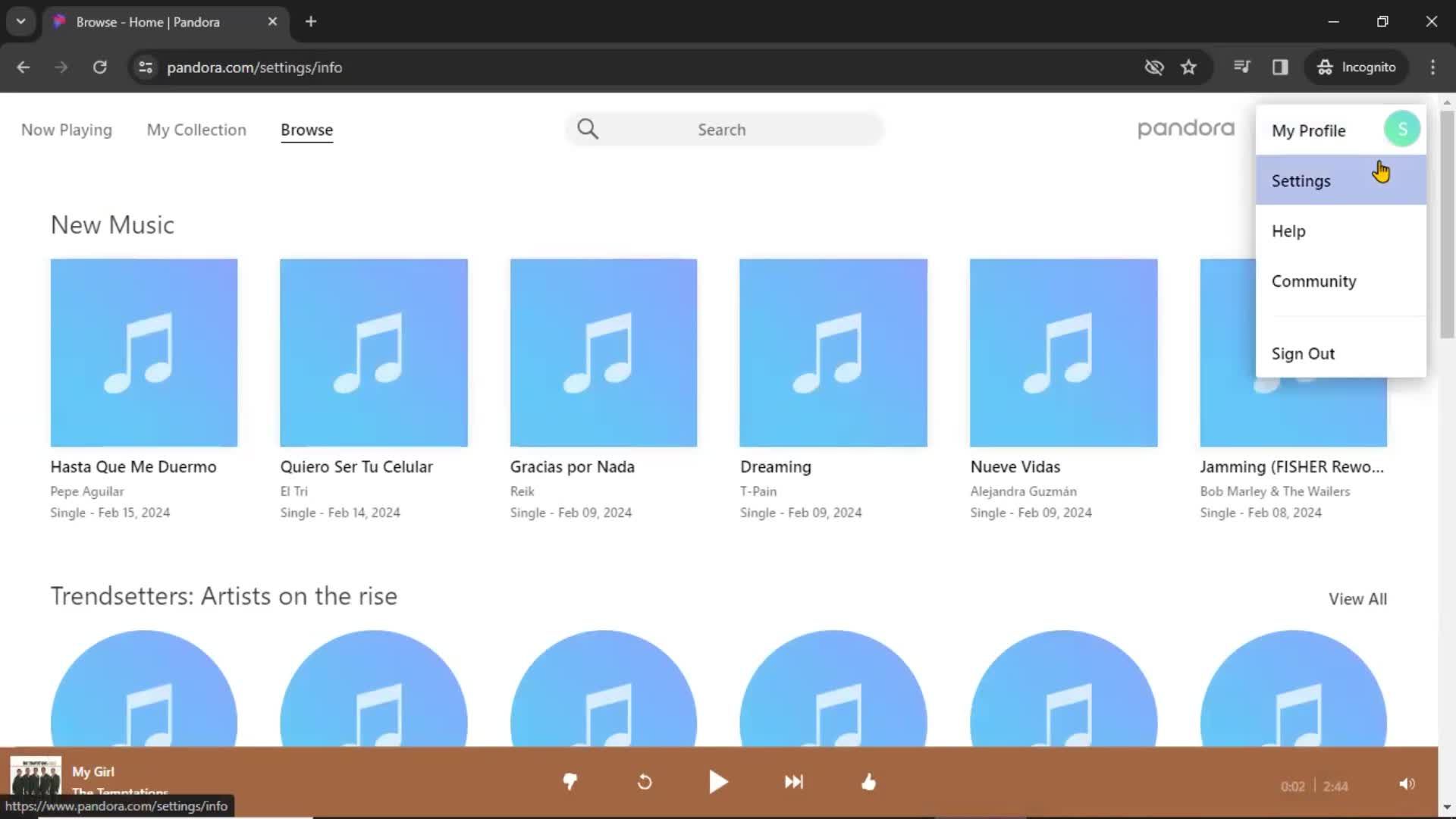Mute using the volume speaker icon
The height and width of the screenshot is (819, 1456).
tap(1407, 784)
